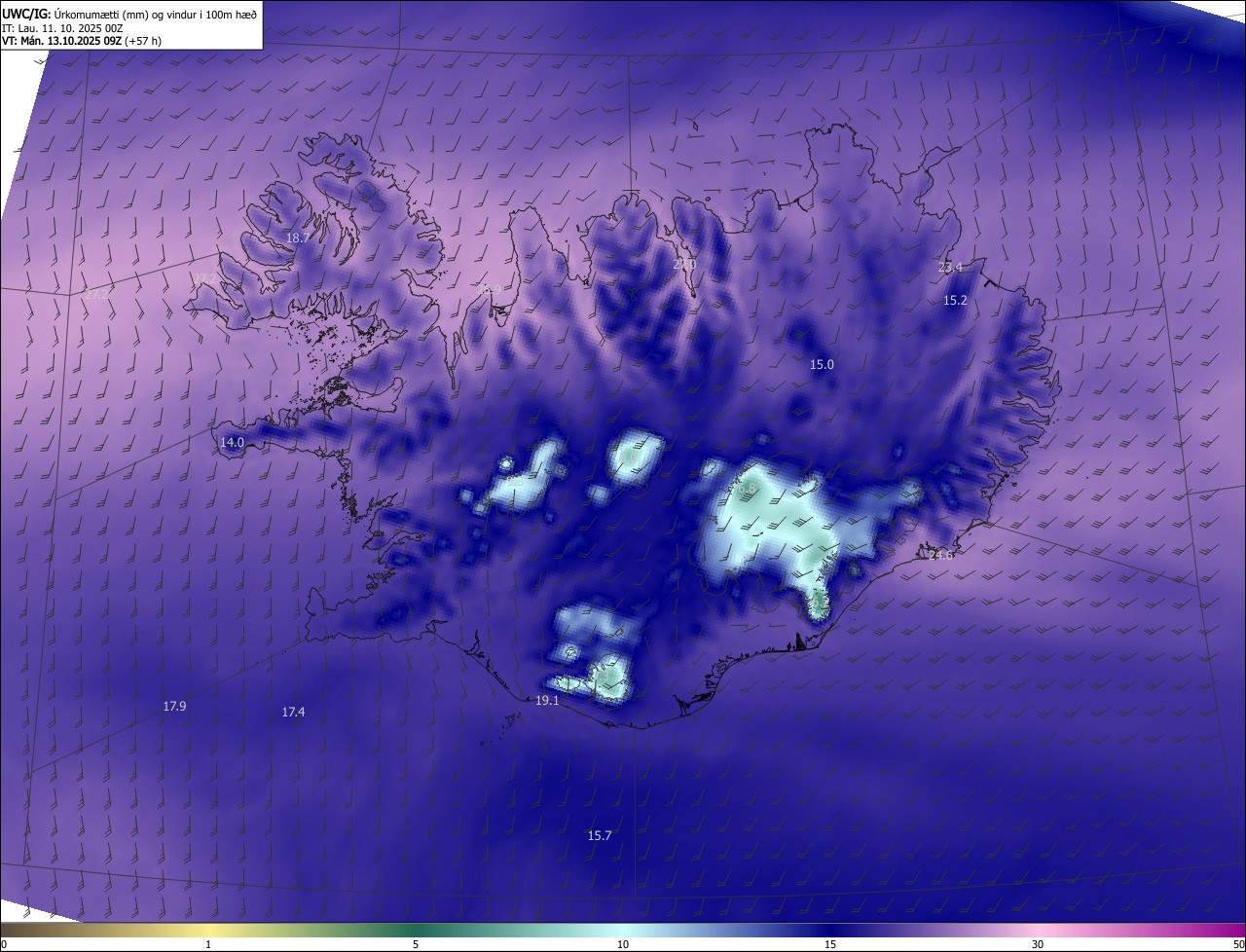Click the colorbar tick label 50
This screenshot has width=1246, height=952.
pyautogui.click(x=1237, y=944)
